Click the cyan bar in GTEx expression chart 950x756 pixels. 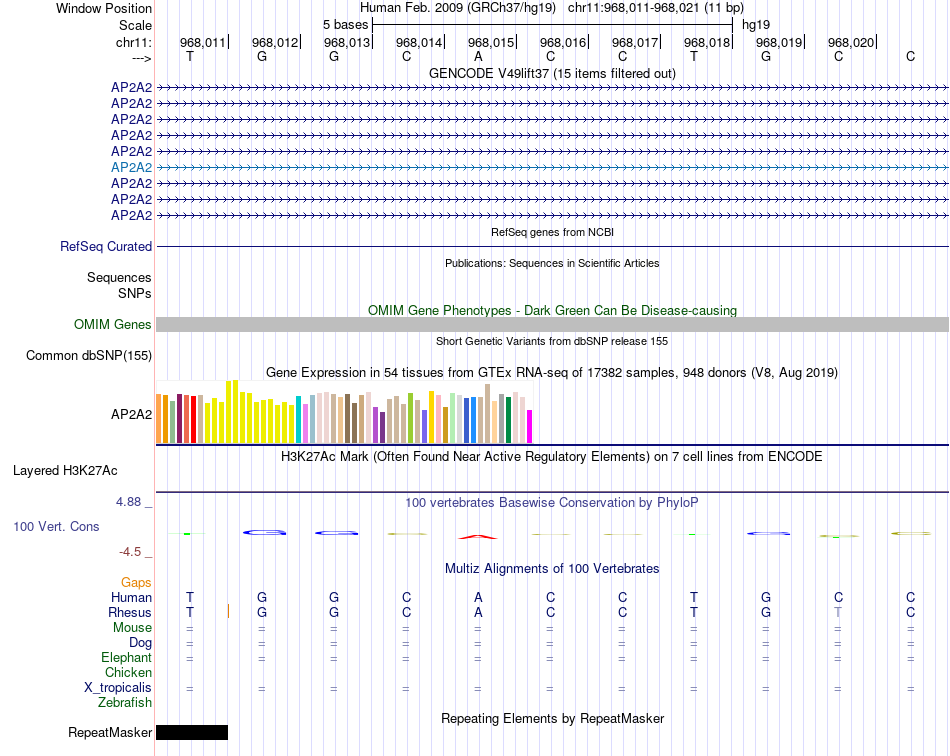pyautogui.click(x=299, y=420)
